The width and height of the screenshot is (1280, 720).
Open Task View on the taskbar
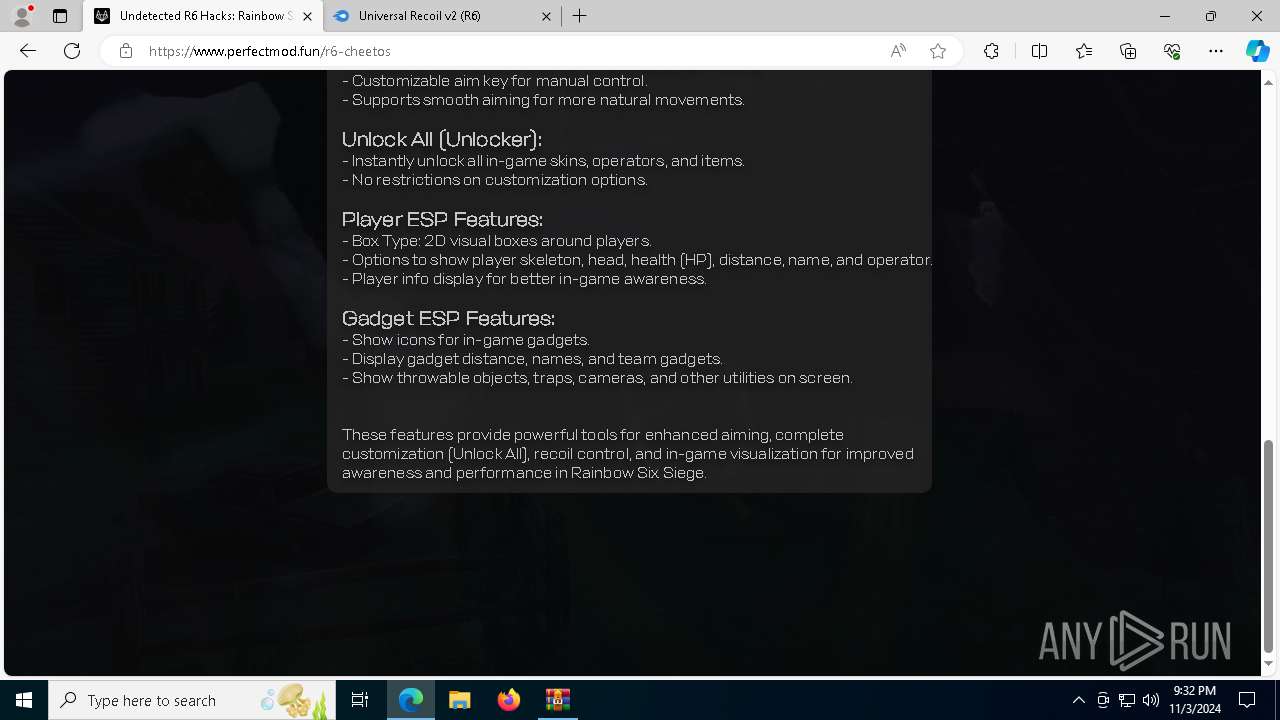pos(360,700)
